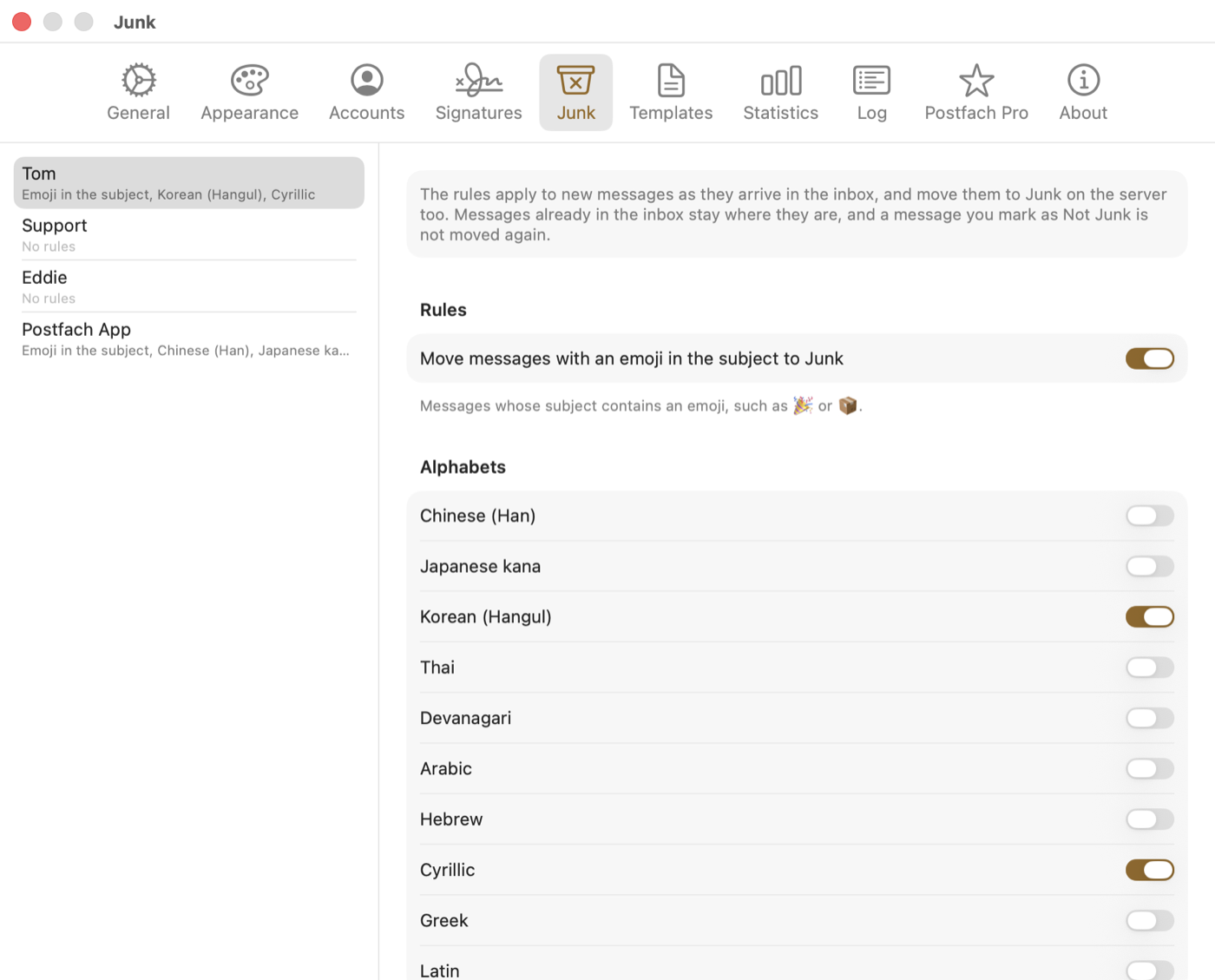Viewport: 1215px width, 980px height.
Task: Enable the Devanagari alphabet switch
Action: point(1150,718)
